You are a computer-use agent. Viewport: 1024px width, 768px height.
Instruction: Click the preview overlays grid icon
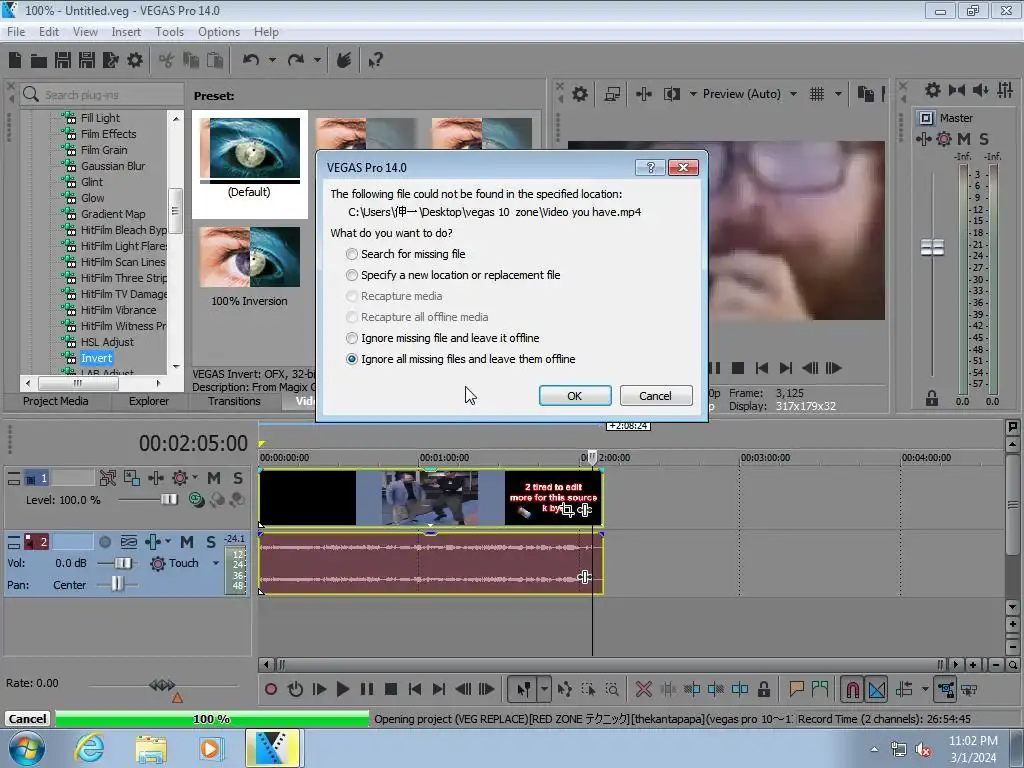817,94
